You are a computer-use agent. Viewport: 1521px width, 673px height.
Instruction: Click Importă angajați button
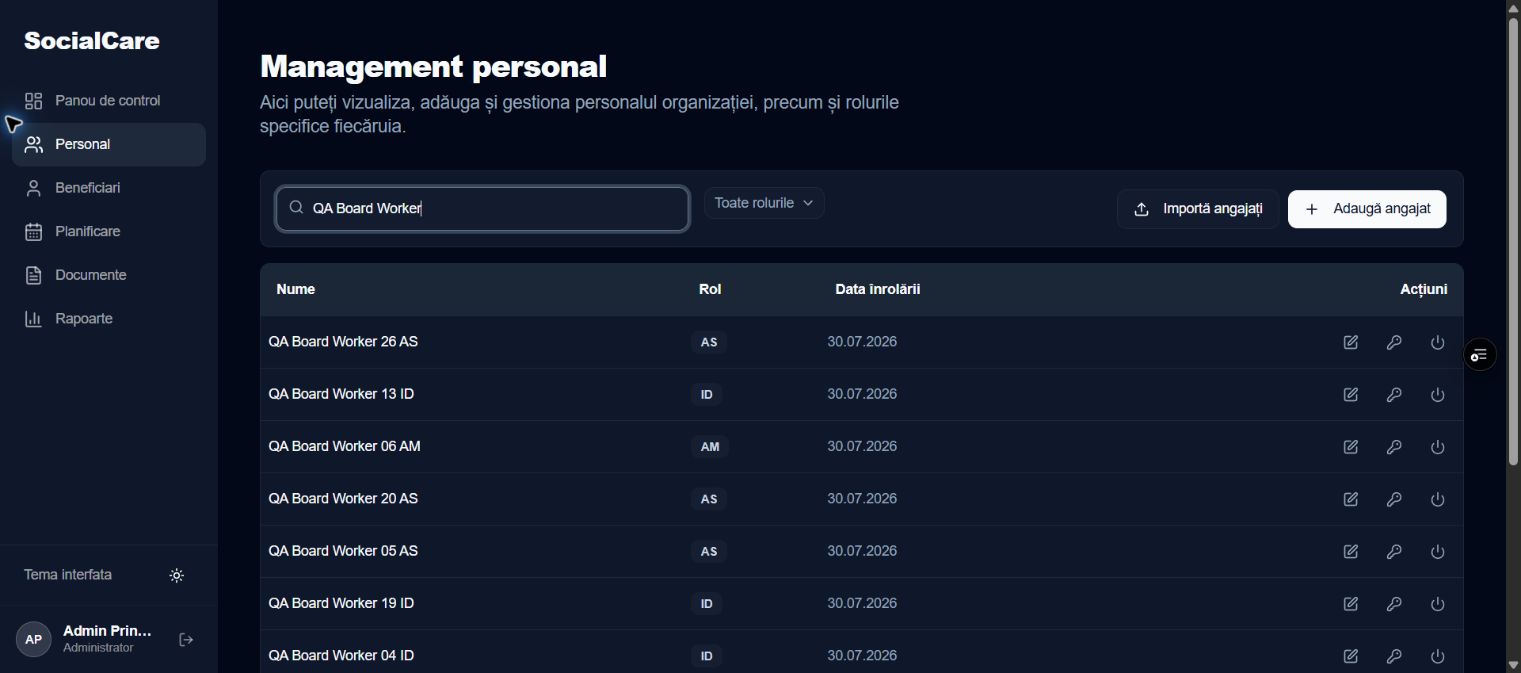1198,209
